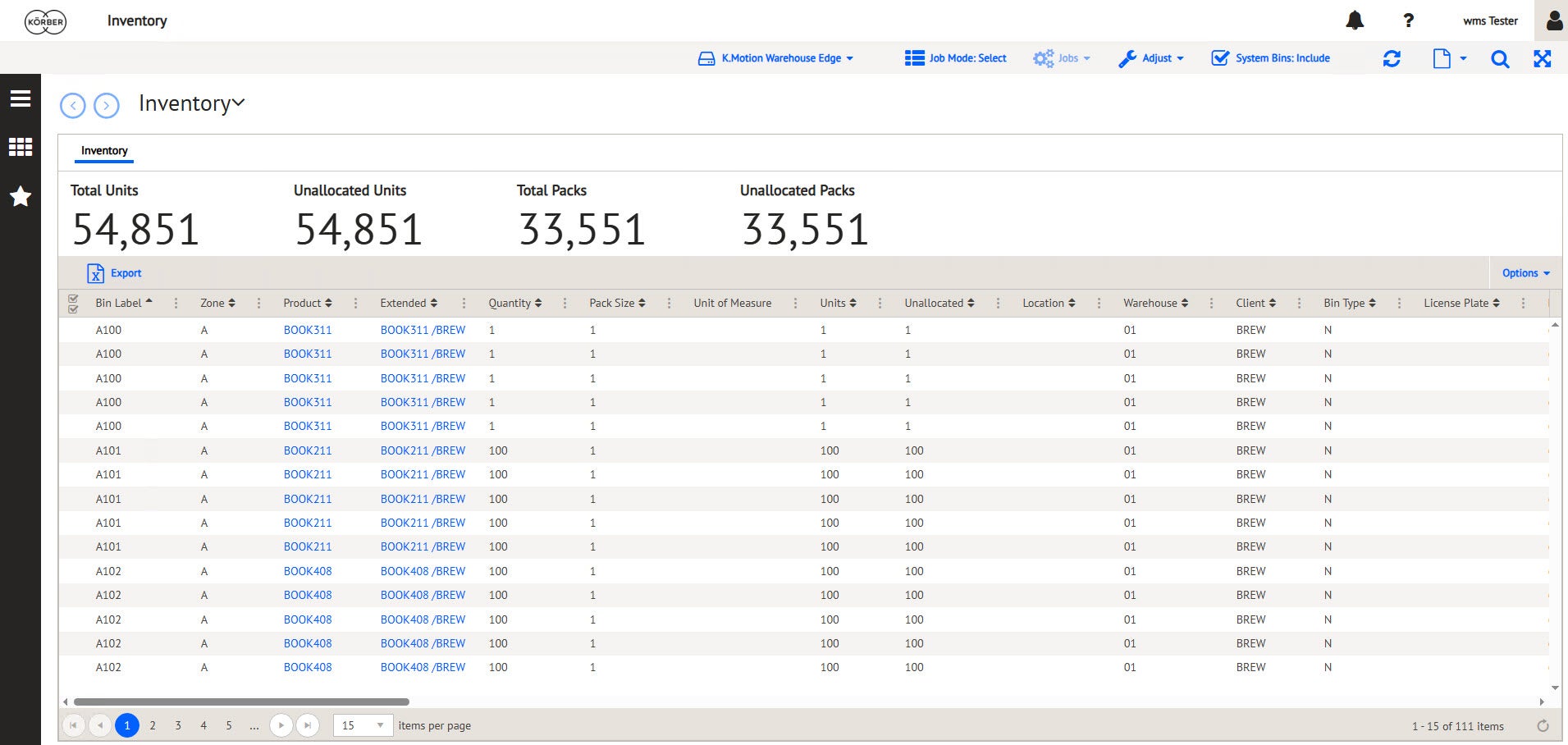Toggle Job Mode: Select
Image resolution: width=1568 pixels, height=745 pixels.
point(956,58)
